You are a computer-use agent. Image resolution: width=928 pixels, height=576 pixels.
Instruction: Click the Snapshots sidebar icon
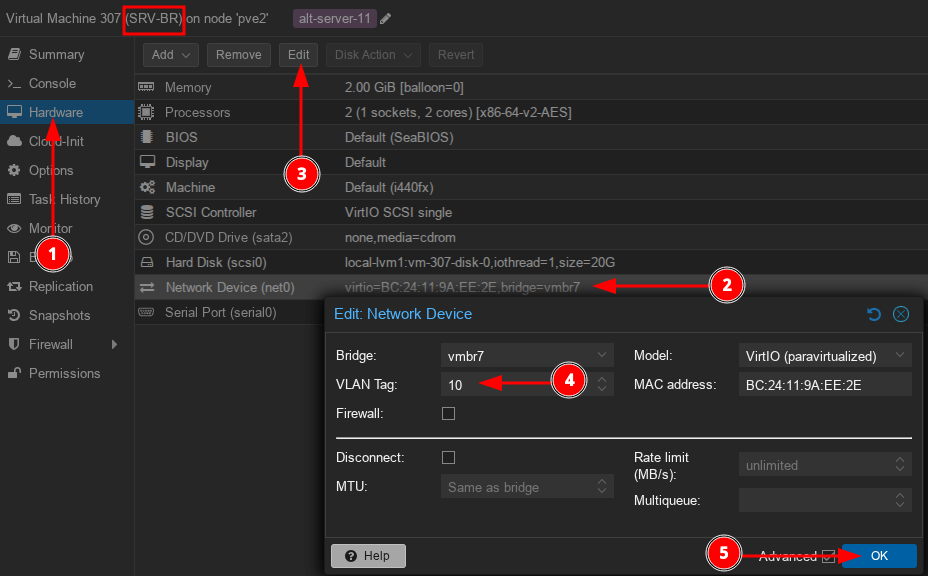pos(14,316)
